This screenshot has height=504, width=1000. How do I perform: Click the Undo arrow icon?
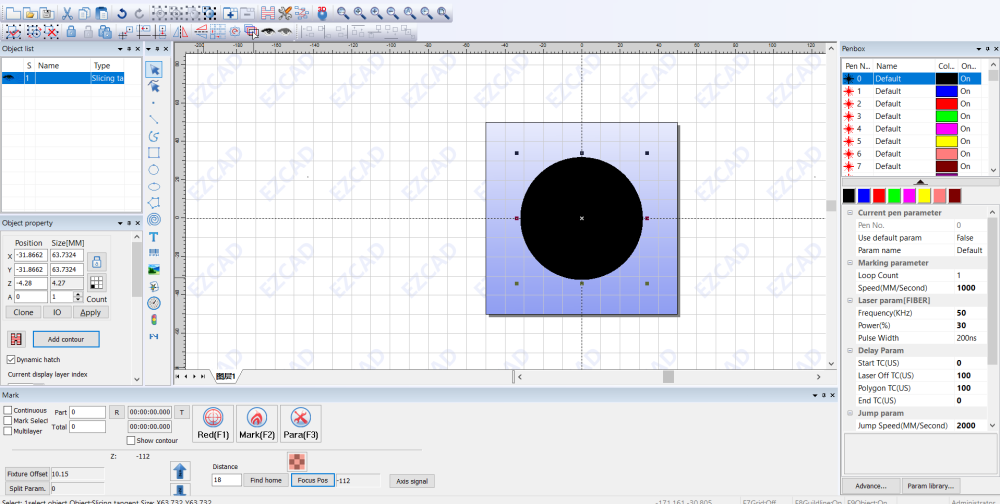click(x=122, y=12)
